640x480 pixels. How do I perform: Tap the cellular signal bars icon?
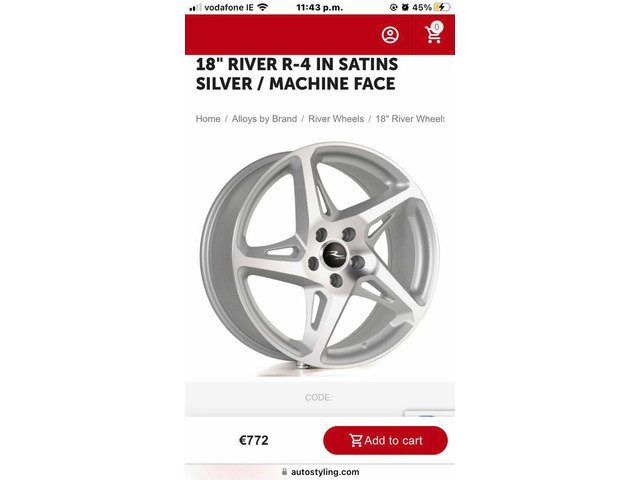coord(196,7)
